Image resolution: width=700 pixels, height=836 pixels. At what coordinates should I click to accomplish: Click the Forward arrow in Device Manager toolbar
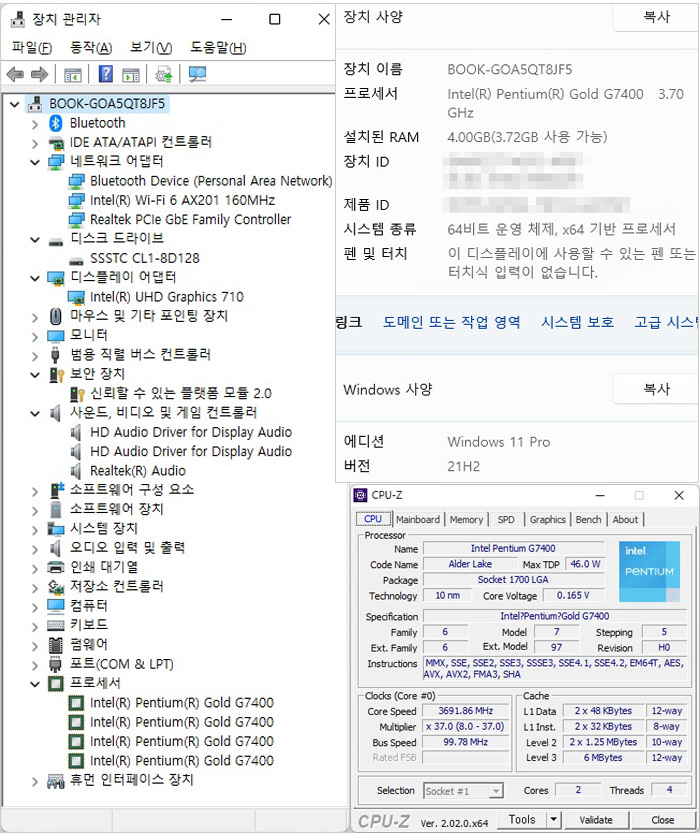click(39, 74)
